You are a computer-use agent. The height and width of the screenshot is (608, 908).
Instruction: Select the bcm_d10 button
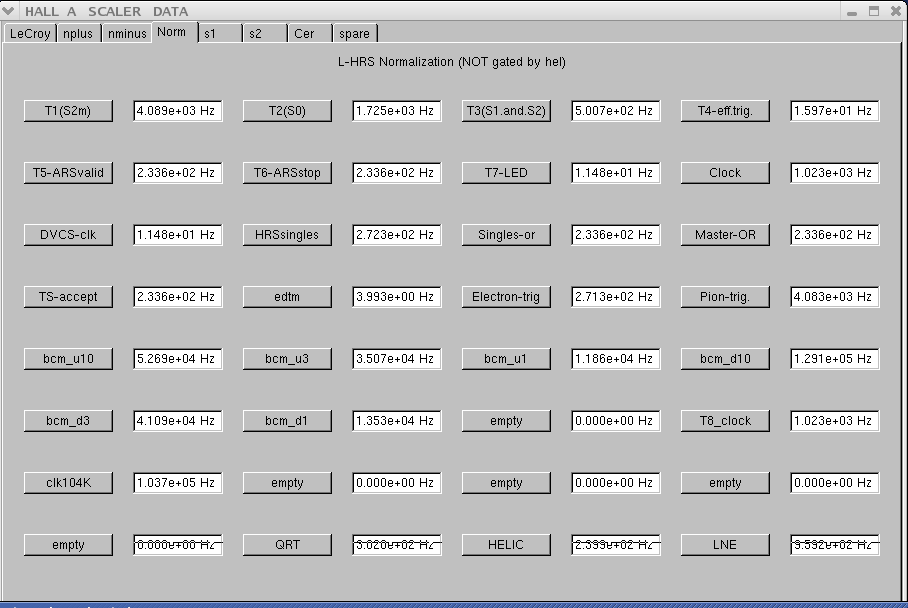[x=725, y=358]
